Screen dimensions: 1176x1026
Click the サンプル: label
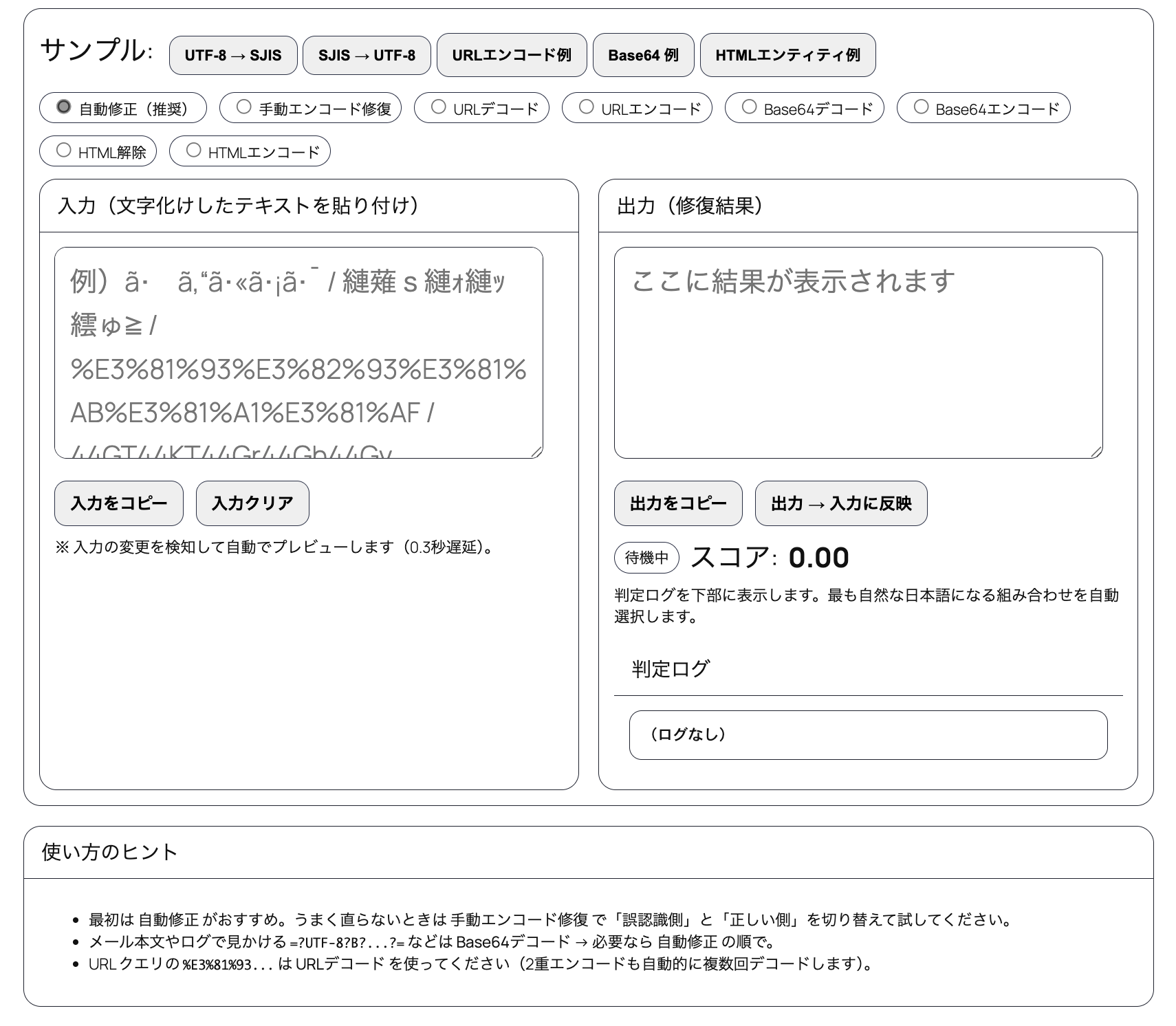96,51
